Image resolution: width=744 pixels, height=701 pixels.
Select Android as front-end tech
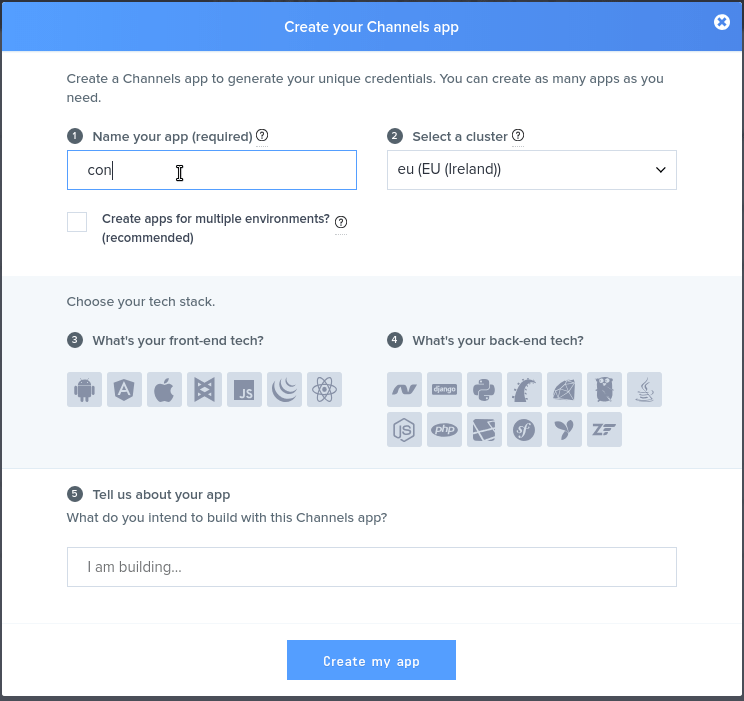point(84,390)
